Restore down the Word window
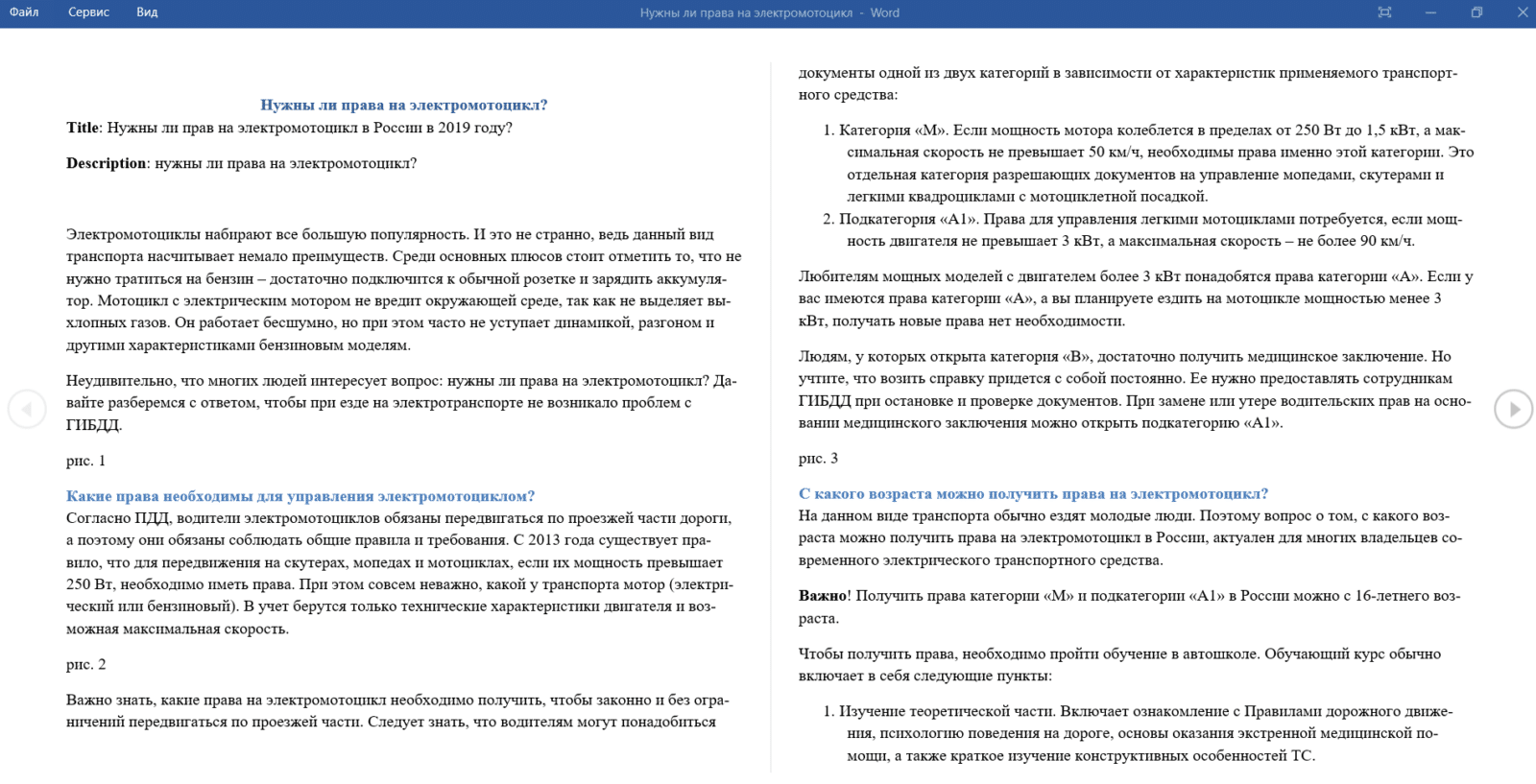Screen dimensions: 1536x784 coord(1476,12)
